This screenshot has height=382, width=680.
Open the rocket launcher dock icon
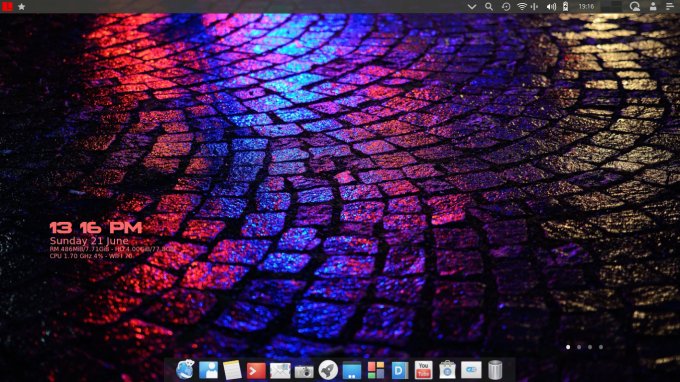tap(328, 370)
